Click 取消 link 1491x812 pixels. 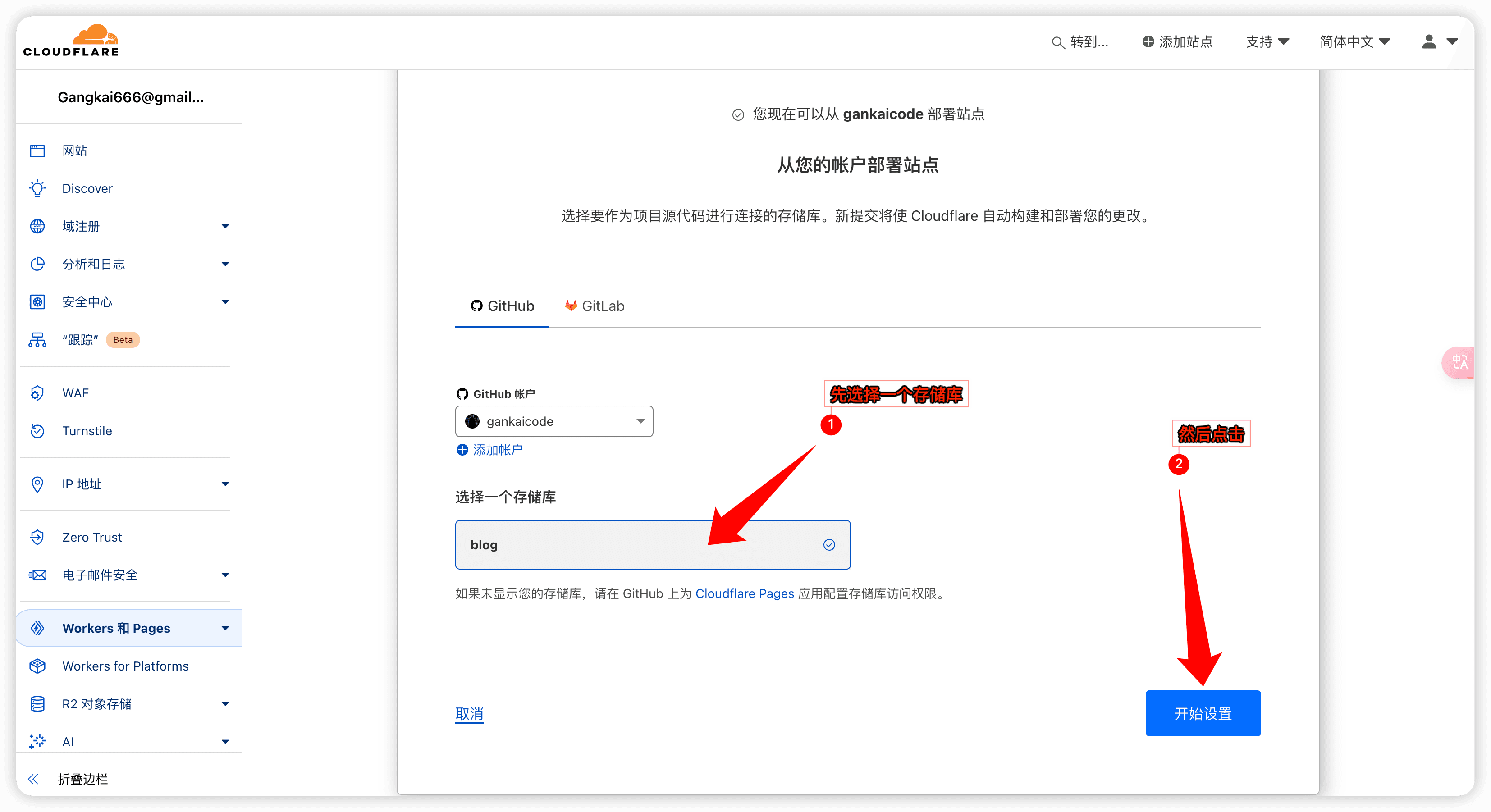tap(471, 714)
